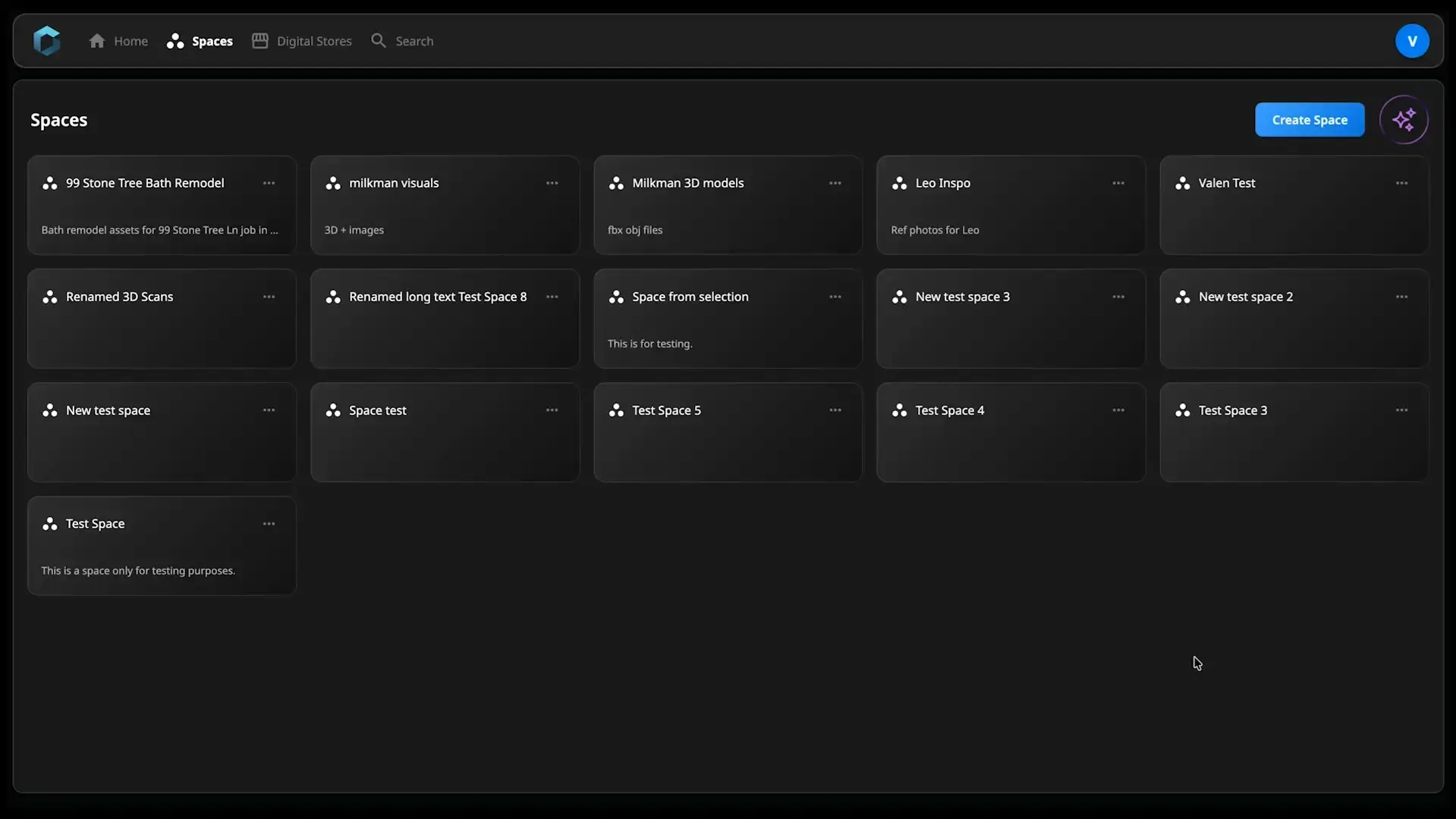Click the Create Space button

pos(1309,120)
